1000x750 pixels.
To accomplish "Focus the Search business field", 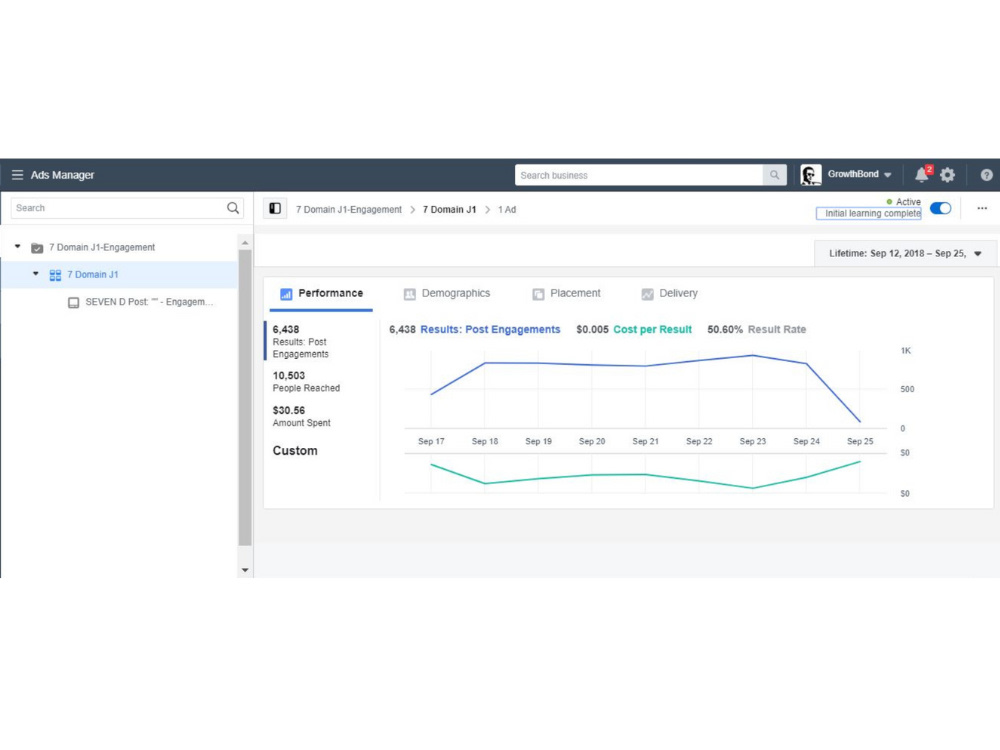I will pos(639,175).
